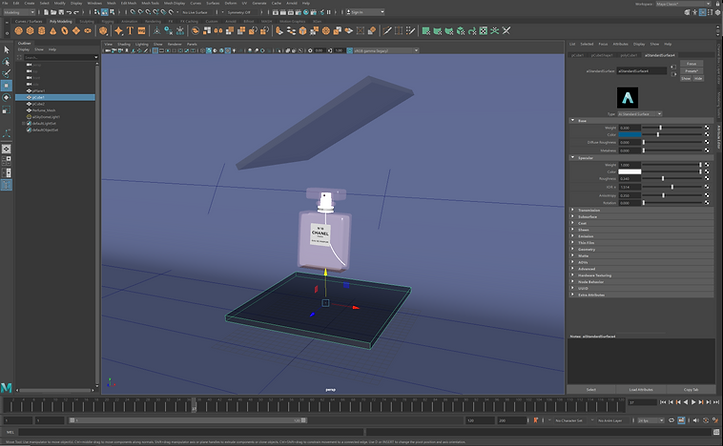Screen dimensions: 723x446
Task: Create a polygon cylinder from the shelf
Action: tap(41, 31)
